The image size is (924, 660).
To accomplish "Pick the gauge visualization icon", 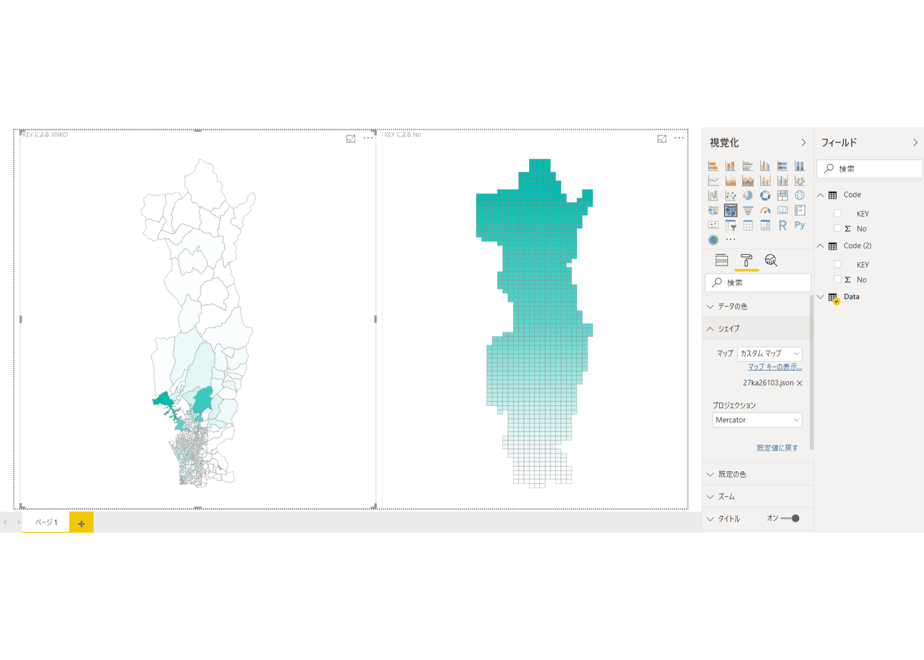I will click(x=765, y=210).
